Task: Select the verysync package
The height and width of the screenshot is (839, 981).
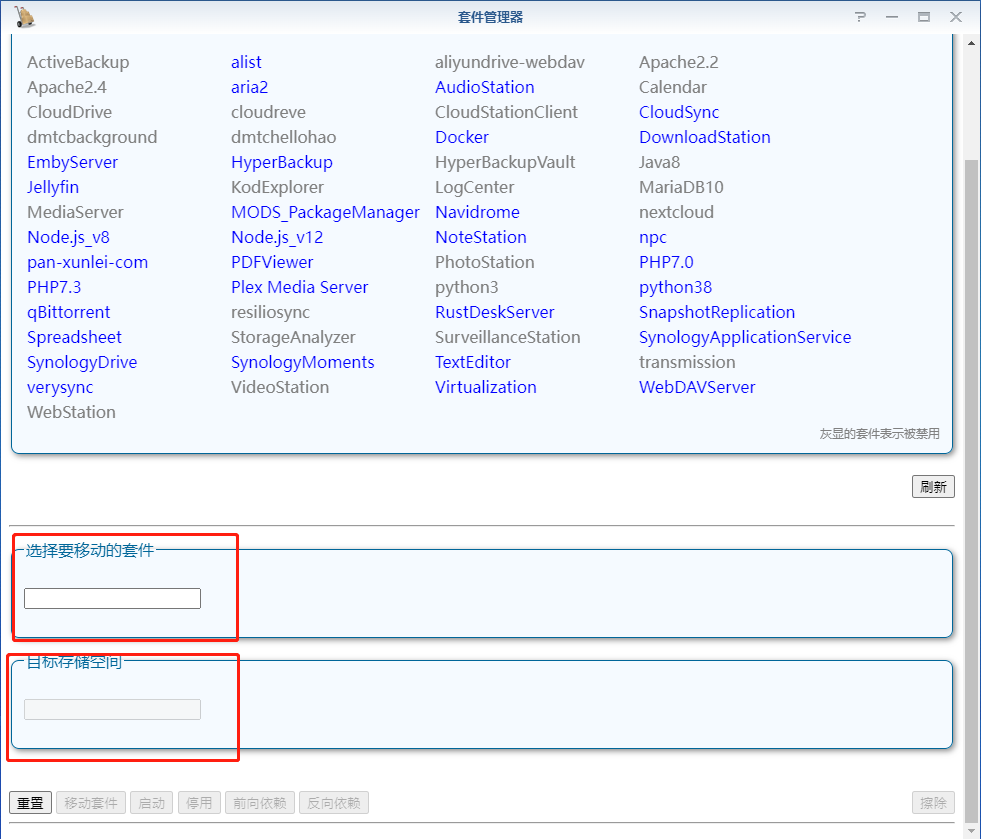Action: pos(59,387)
